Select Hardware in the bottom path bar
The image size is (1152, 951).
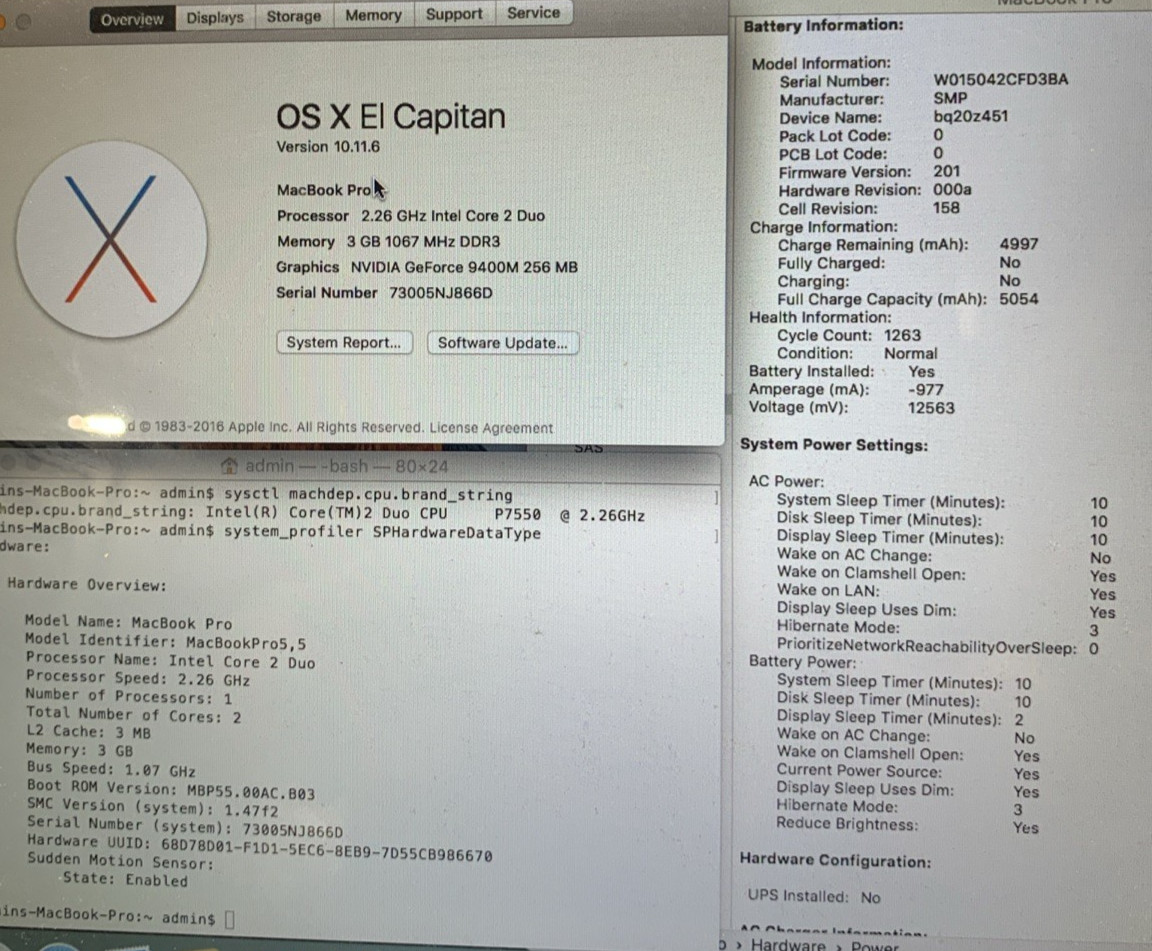point(788,944)
